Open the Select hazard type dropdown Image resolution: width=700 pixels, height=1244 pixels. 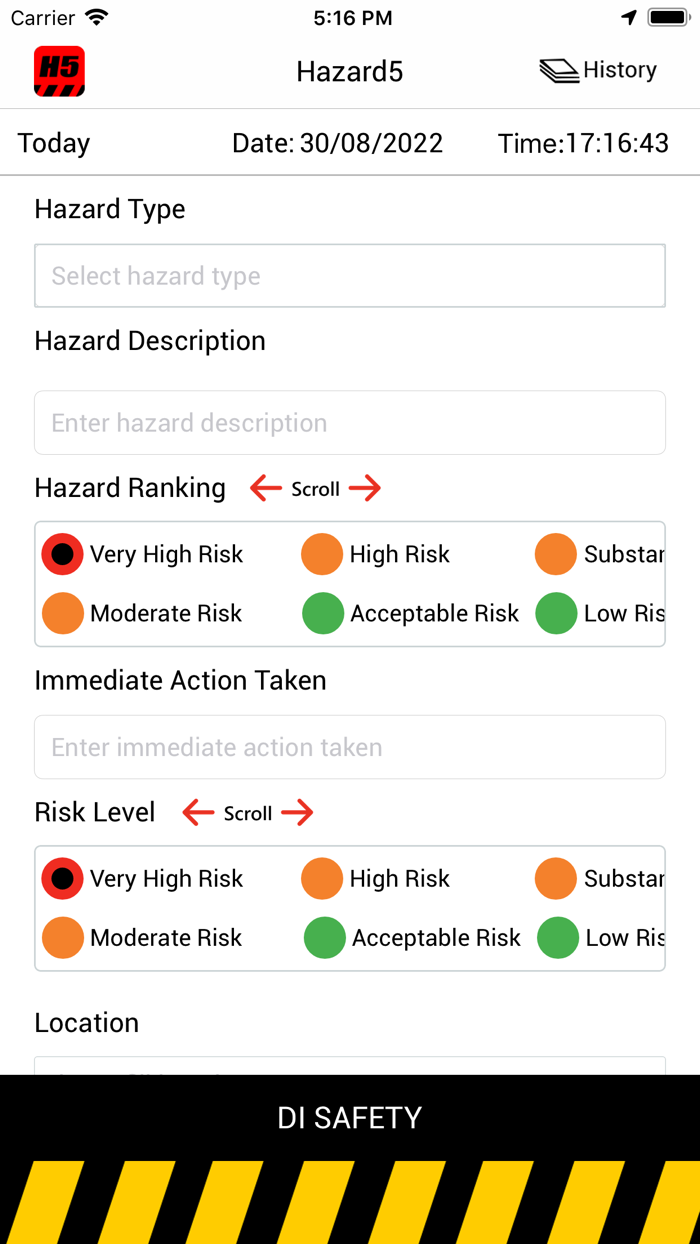click(350, 275)
